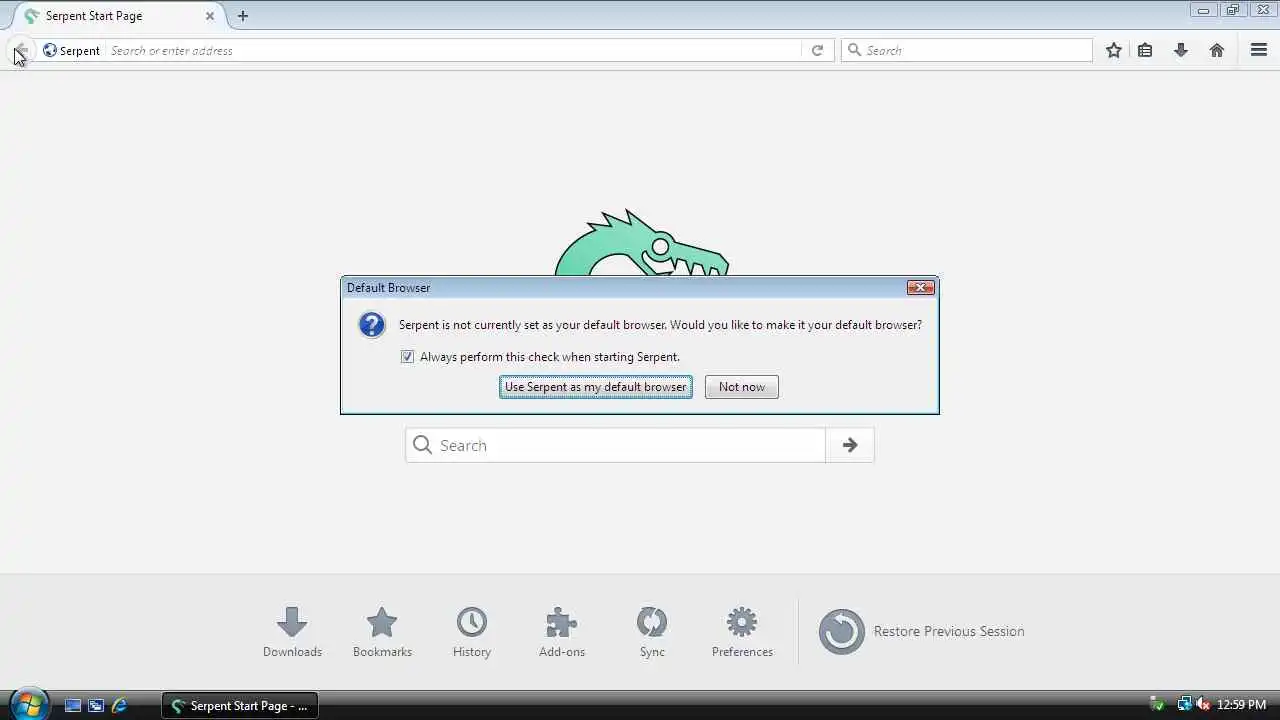Open Sync from start page
Viewport: 1280px width, 720px height.
652,632
